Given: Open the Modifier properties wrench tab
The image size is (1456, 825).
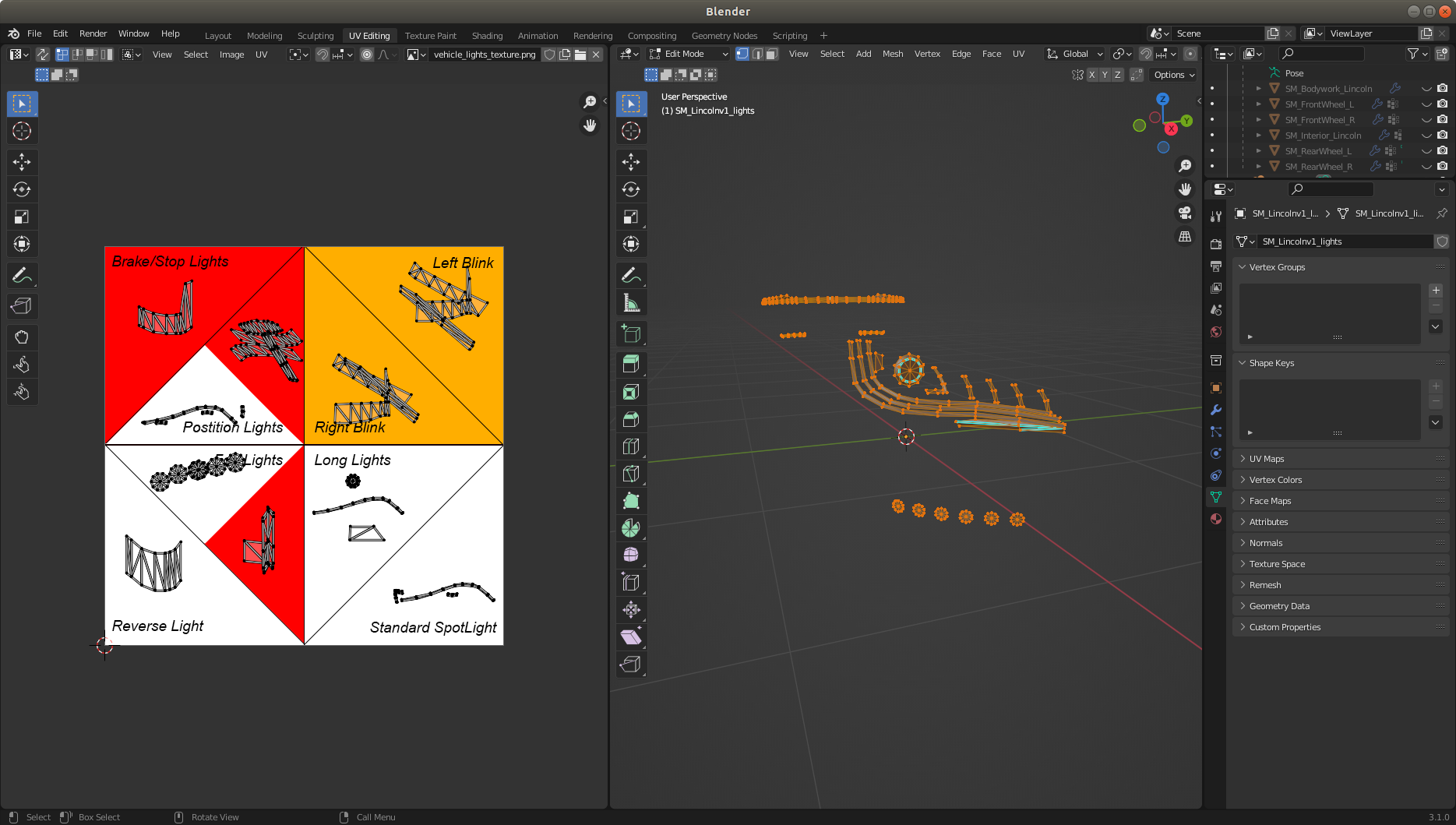Looking at the screenshot, I should click(x=1215, y=410).
